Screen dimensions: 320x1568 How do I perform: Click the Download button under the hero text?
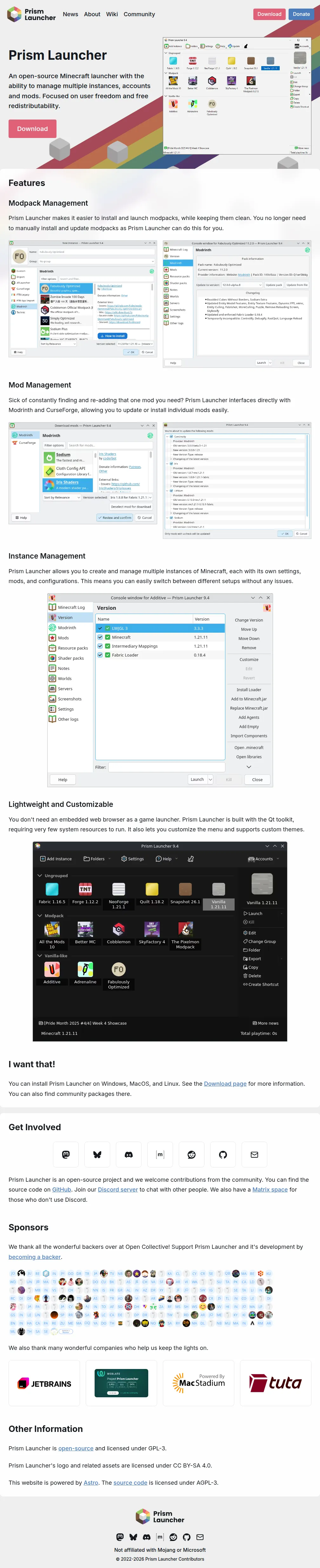(x=32, y=129)
